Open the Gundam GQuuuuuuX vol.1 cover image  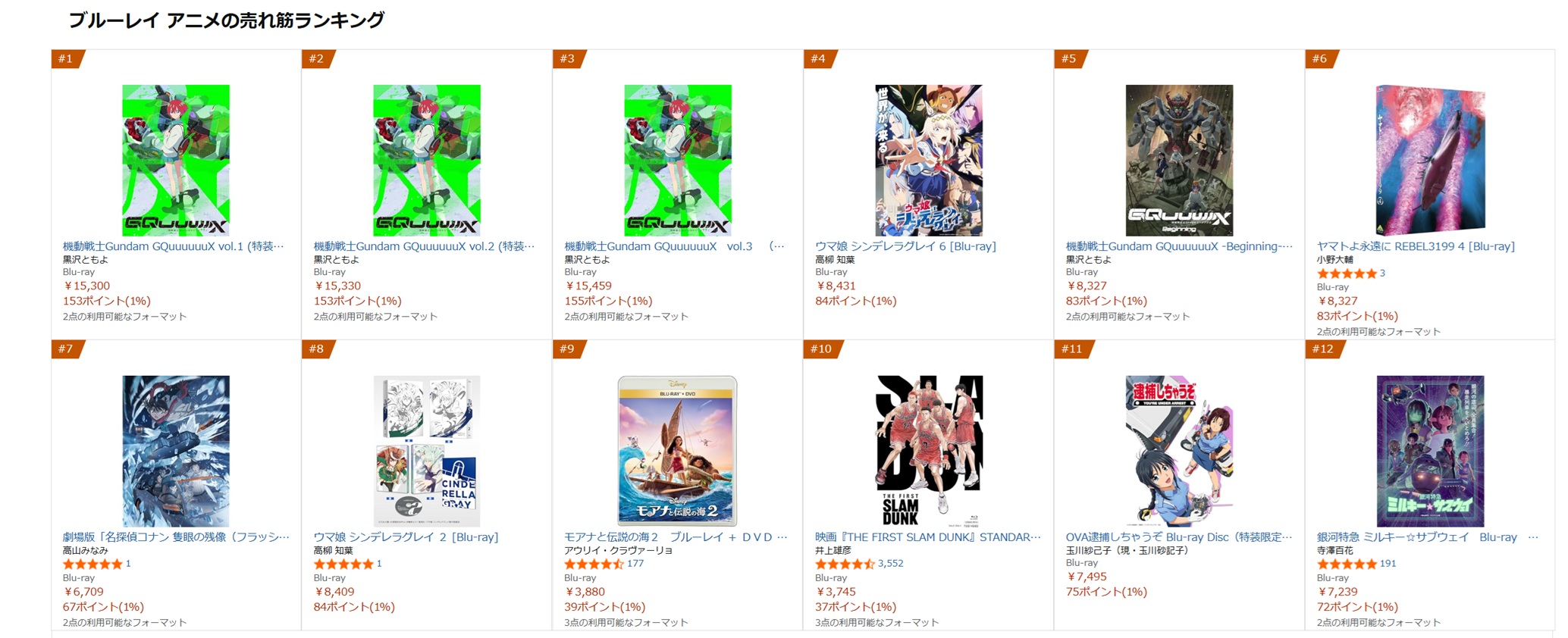[x=176, y=160]
